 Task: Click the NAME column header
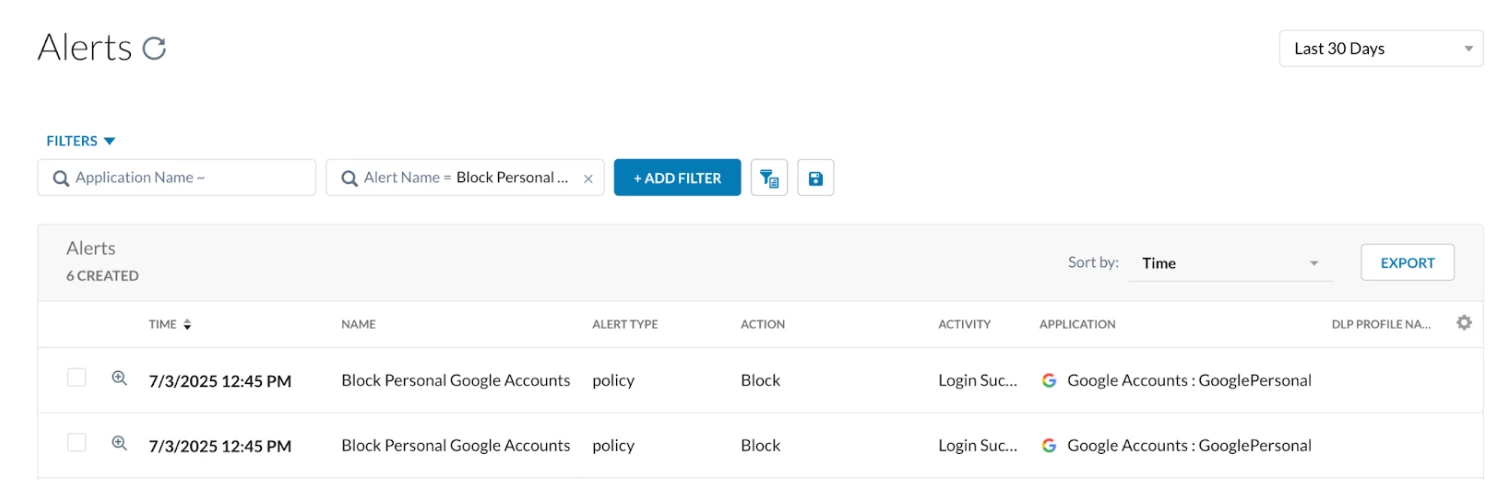[x=358, y=324]
